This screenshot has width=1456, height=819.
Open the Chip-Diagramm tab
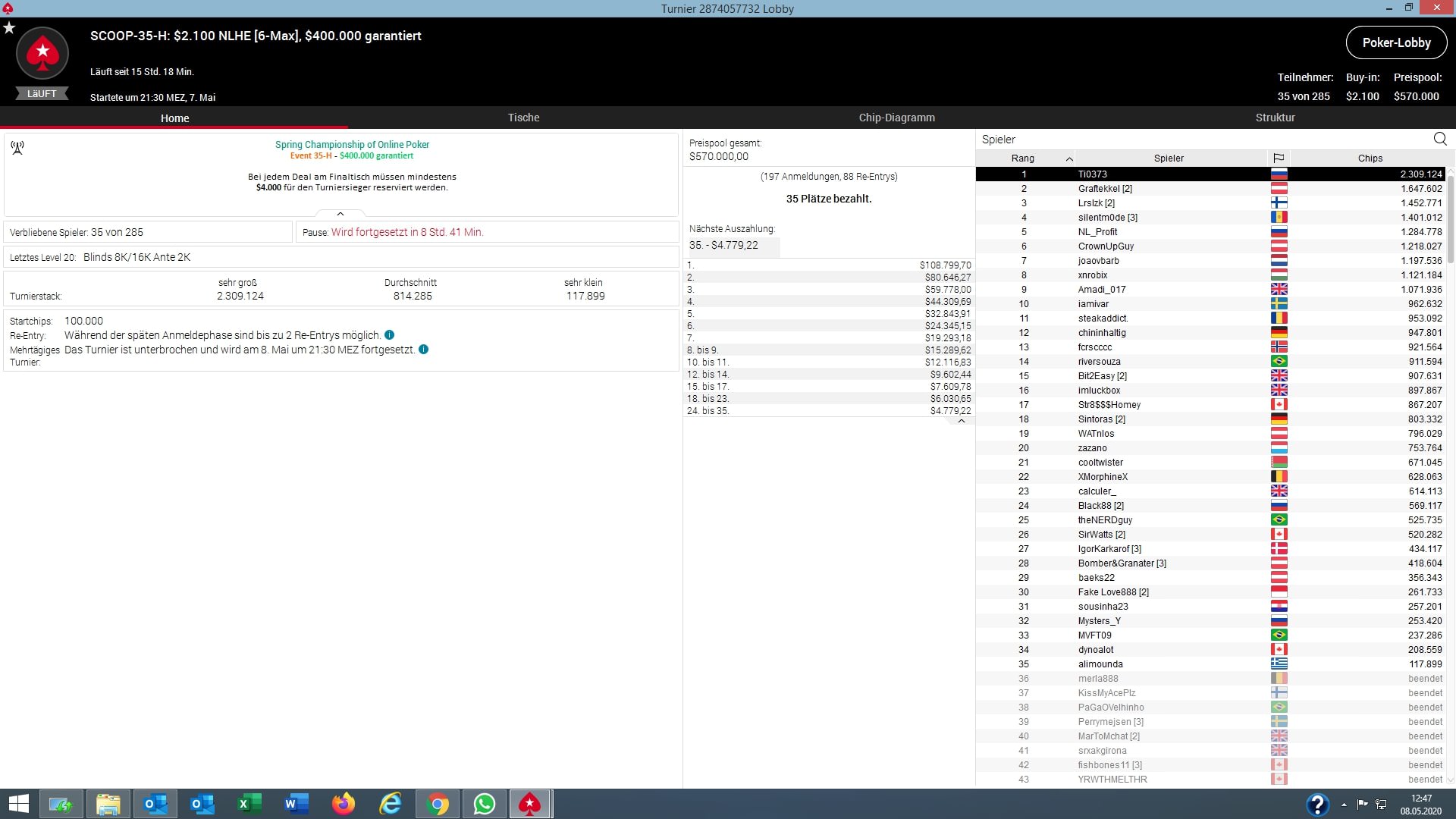coord(896,118)
